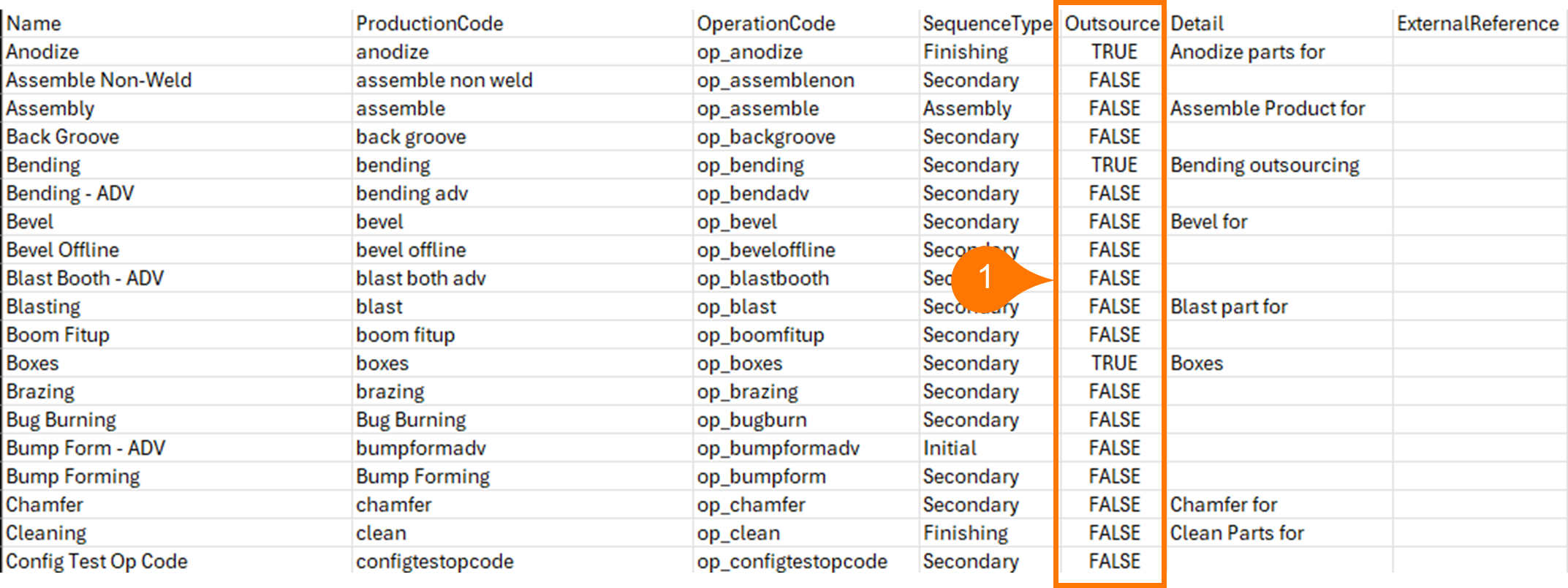Select the Outsource column header
This screenshot has height=588, width=1568.
click(x=1111, y=24)
